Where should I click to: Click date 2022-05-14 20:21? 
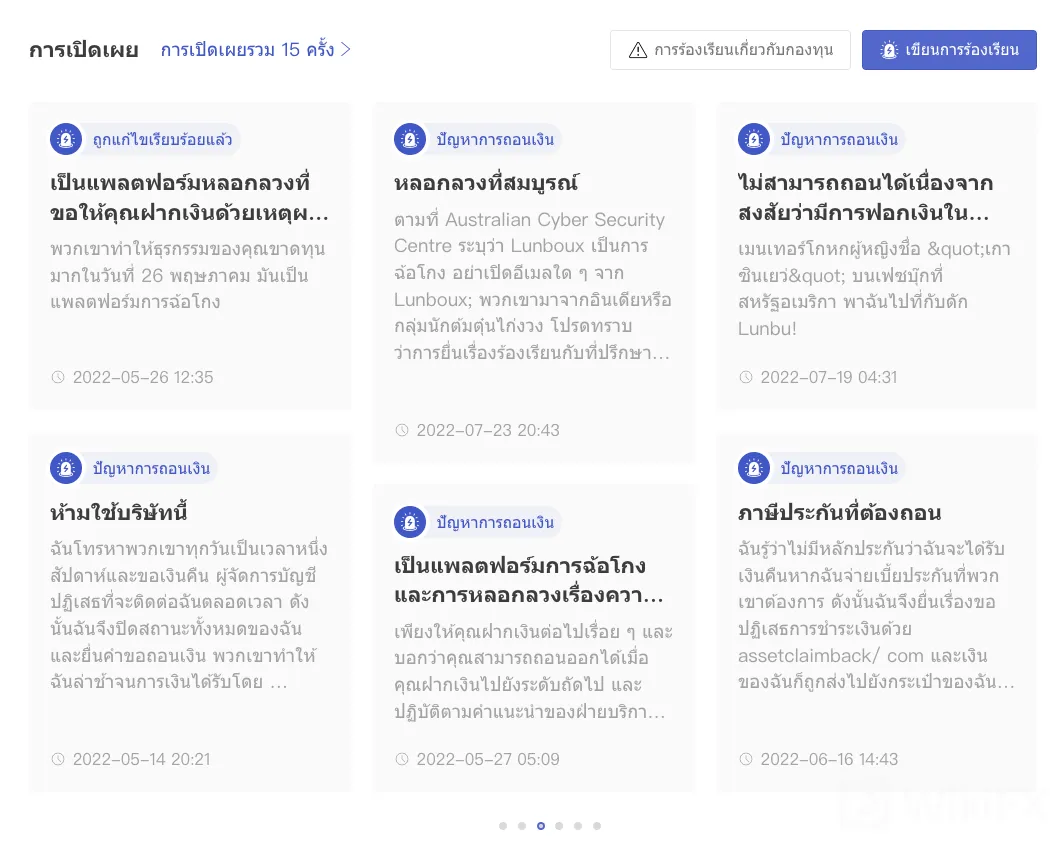point(141,759)
